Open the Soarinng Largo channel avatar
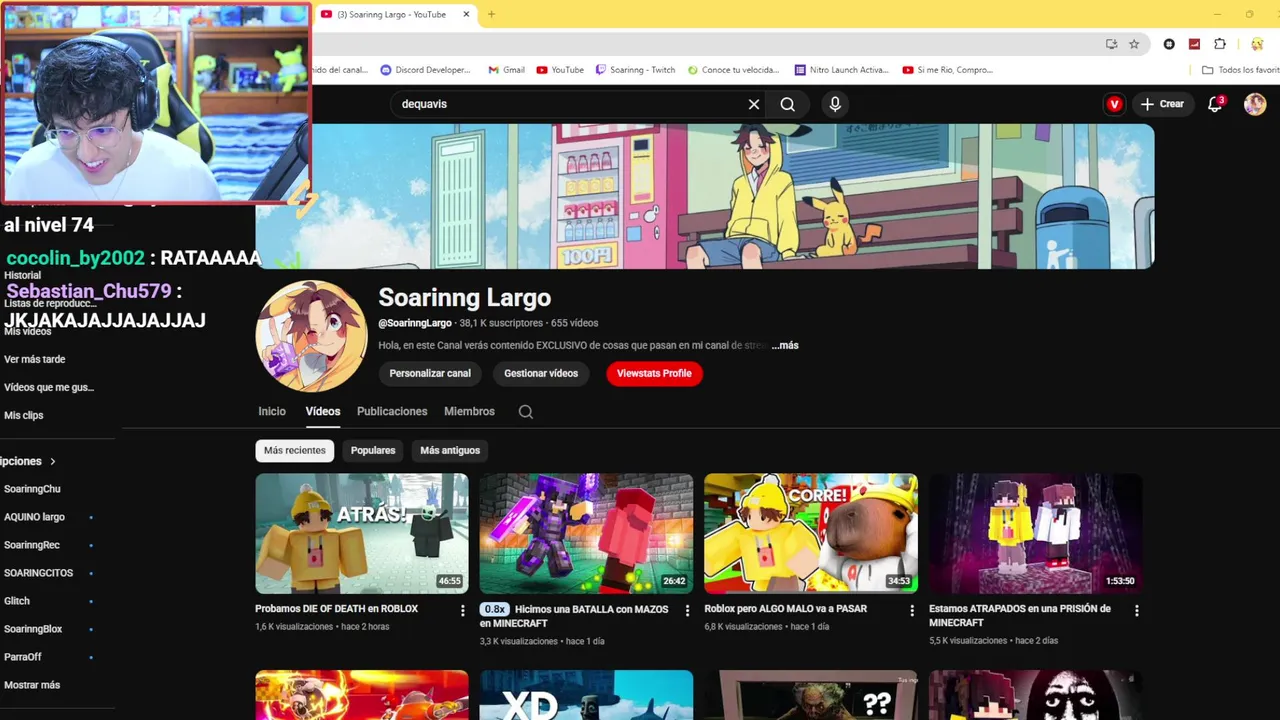1280x720 pixels. [311, 336]
